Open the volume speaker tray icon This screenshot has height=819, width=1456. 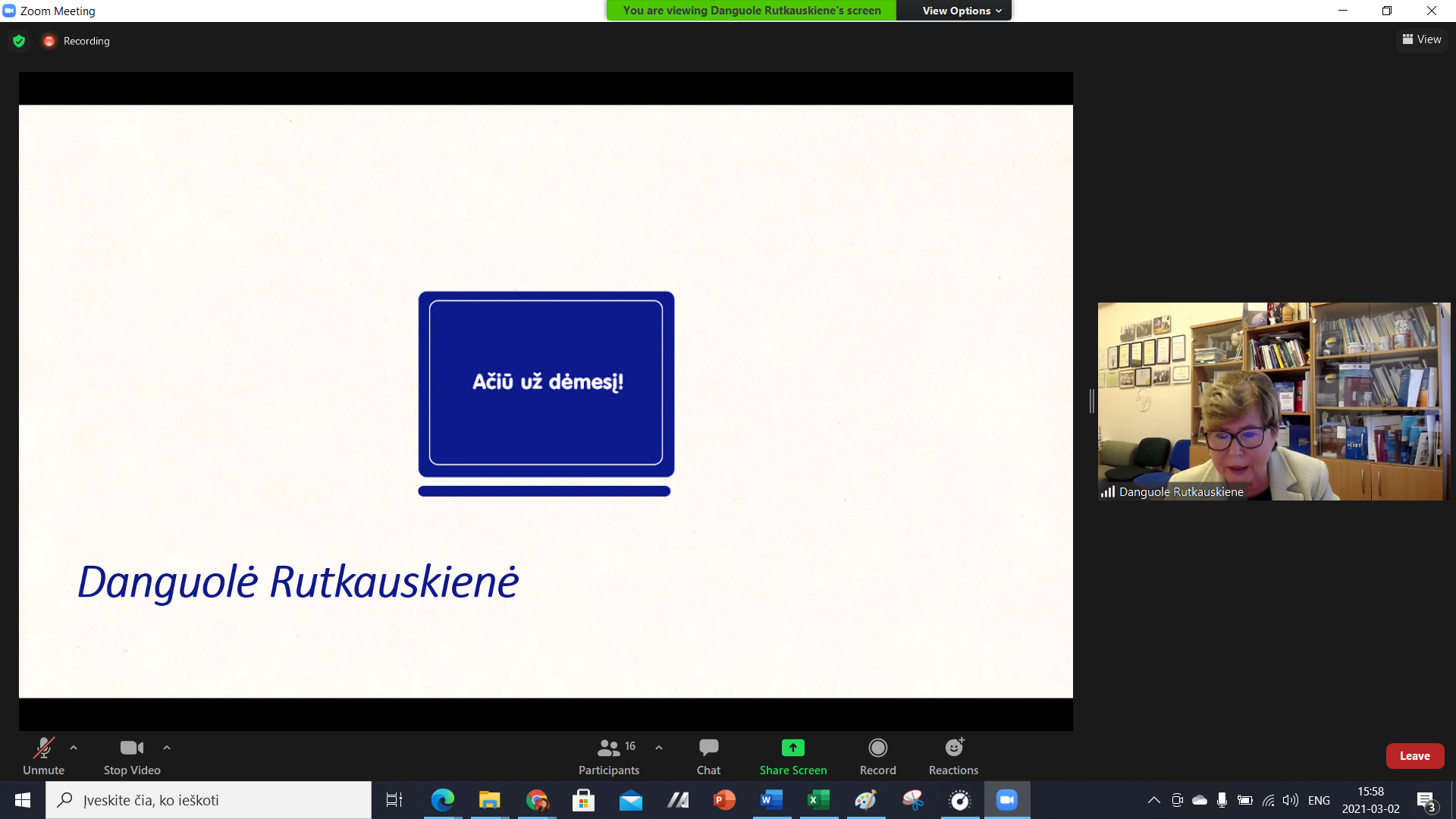click(1290, 800)
